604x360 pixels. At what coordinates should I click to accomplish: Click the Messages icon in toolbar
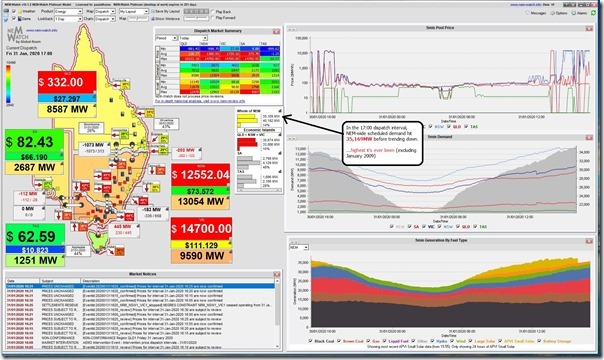pos(527,13)
